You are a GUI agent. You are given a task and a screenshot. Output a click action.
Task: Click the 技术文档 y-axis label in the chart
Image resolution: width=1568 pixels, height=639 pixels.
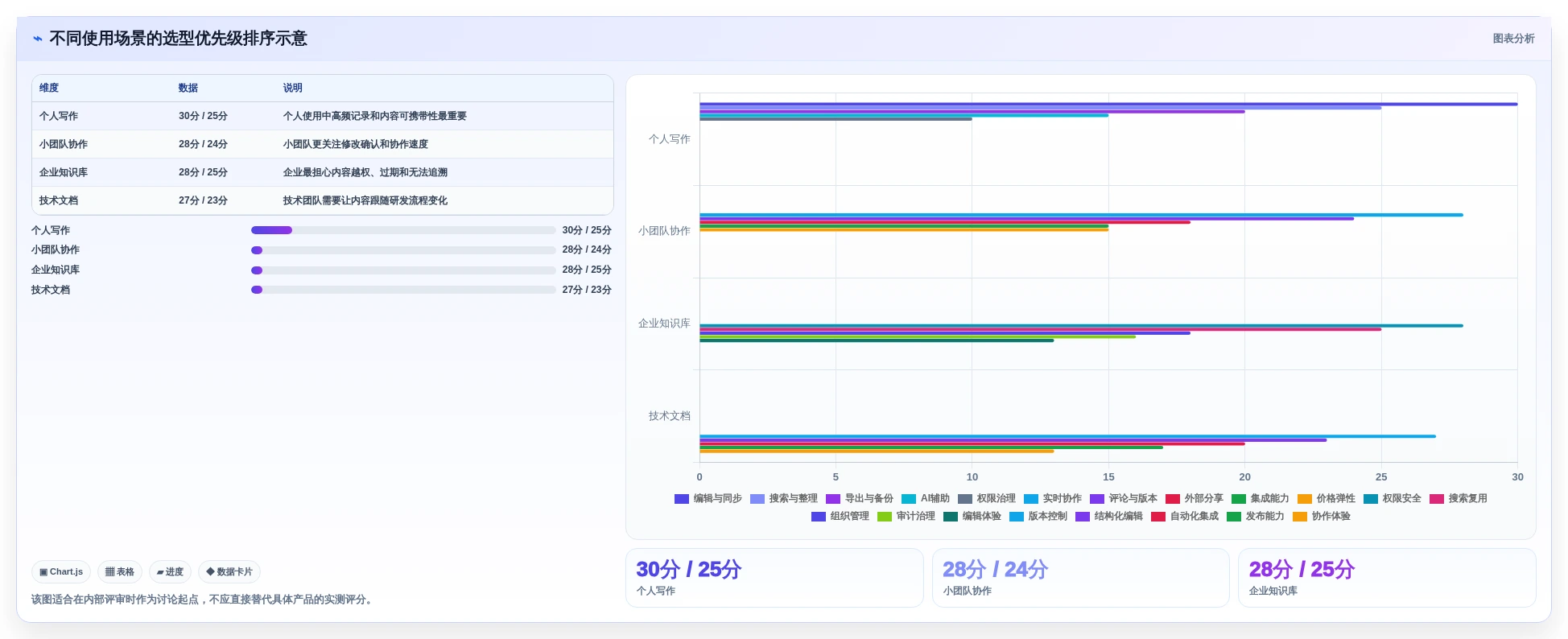[670, 416]
